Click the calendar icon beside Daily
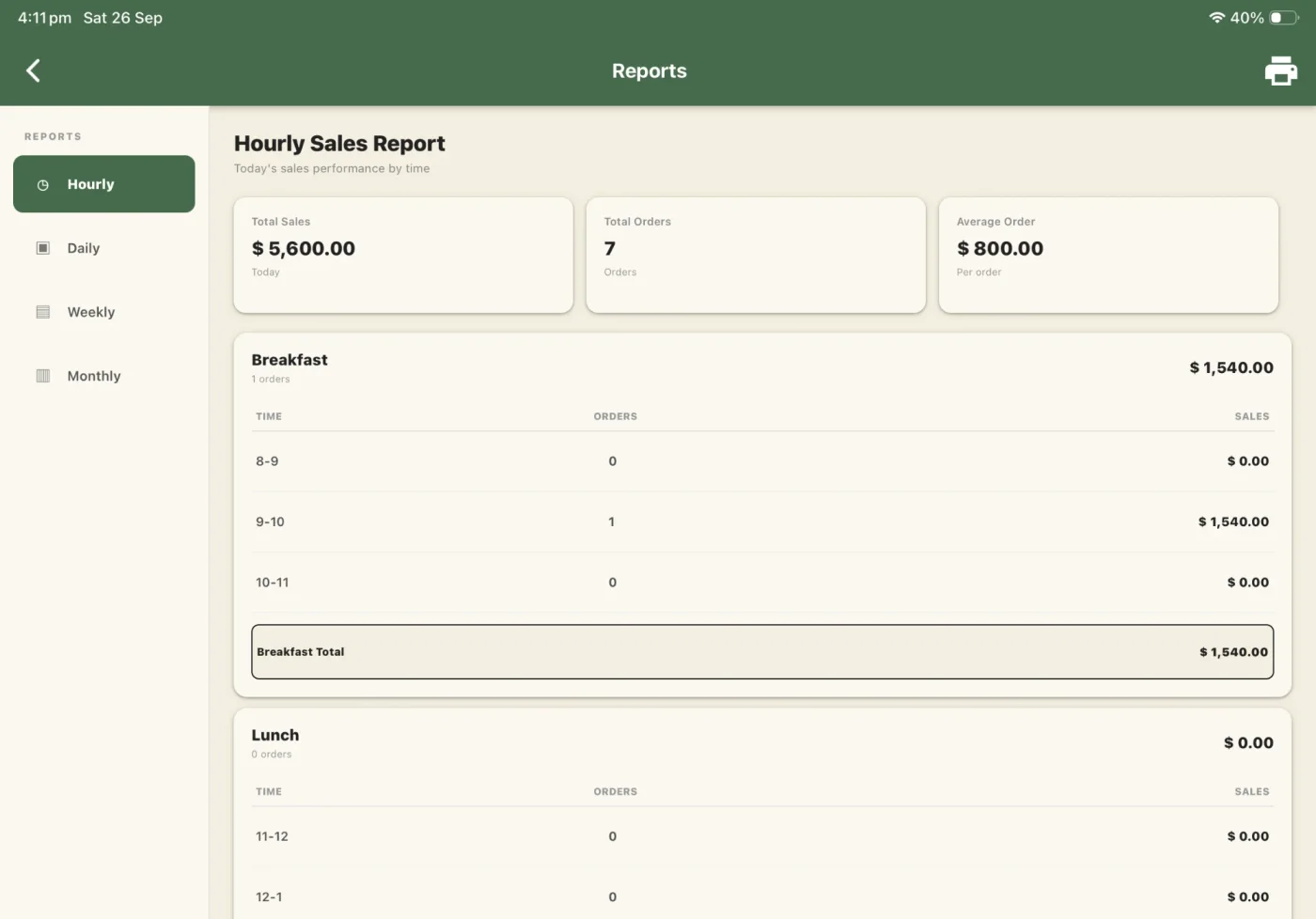Viewport: 1316px width, 919px height. (x=42, y=248)
